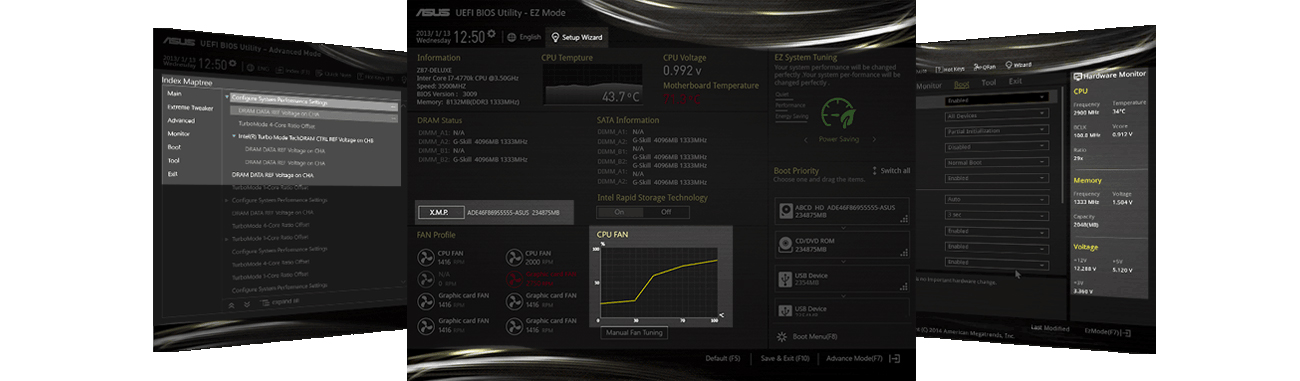Click Save & Exit(F10)
This screenshot has height=381, width=1300.
coord(785,358)
